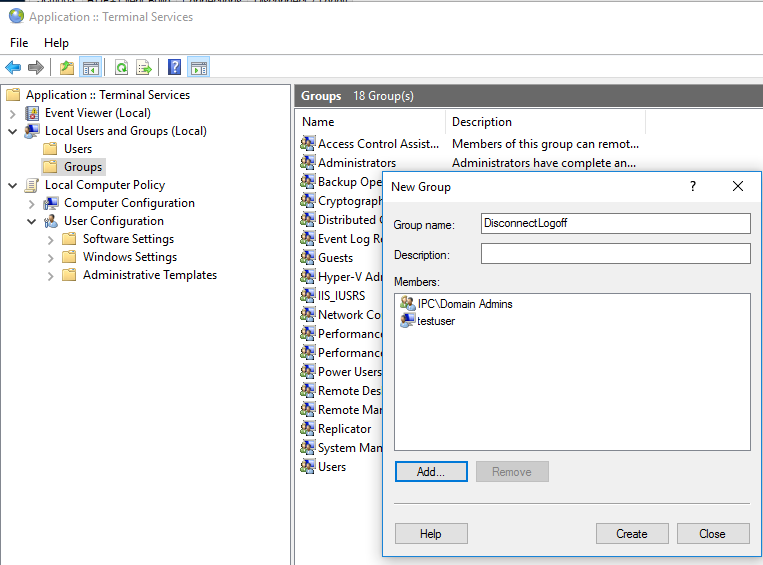This screenshot has height=565, width=763.
Task: Click into the Description text field
Action: coord(615,254)
